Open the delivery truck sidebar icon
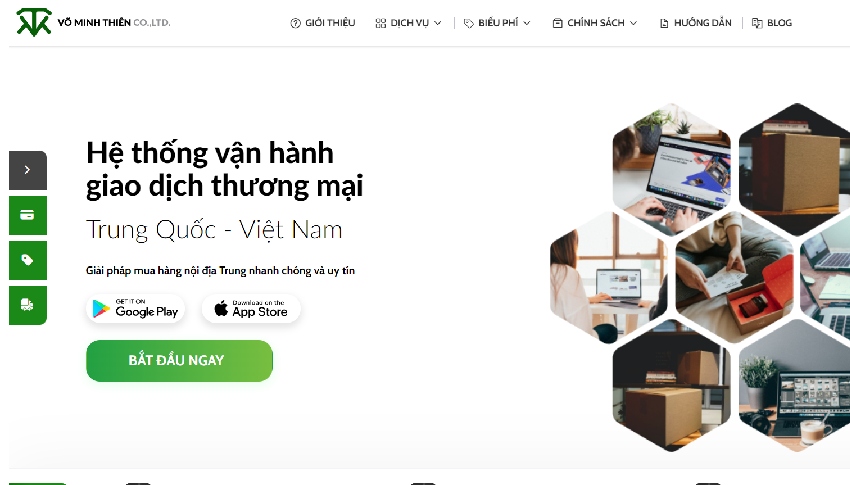This screenshot has height=485, width=850. 28,305
